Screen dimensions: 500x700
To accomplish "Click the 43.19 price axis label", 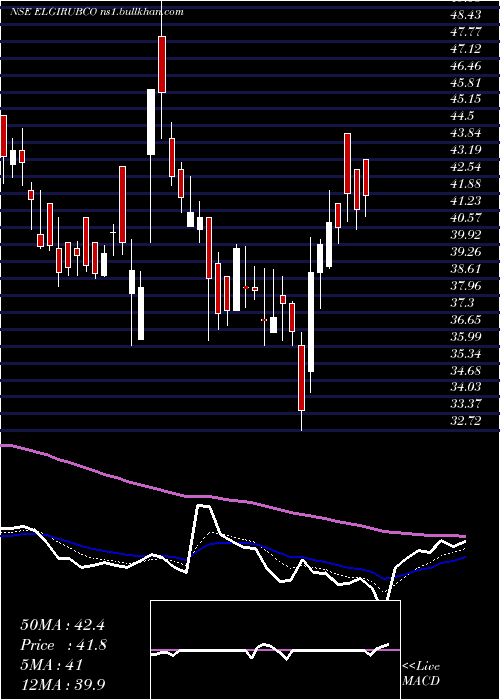I will coord(467,150).
